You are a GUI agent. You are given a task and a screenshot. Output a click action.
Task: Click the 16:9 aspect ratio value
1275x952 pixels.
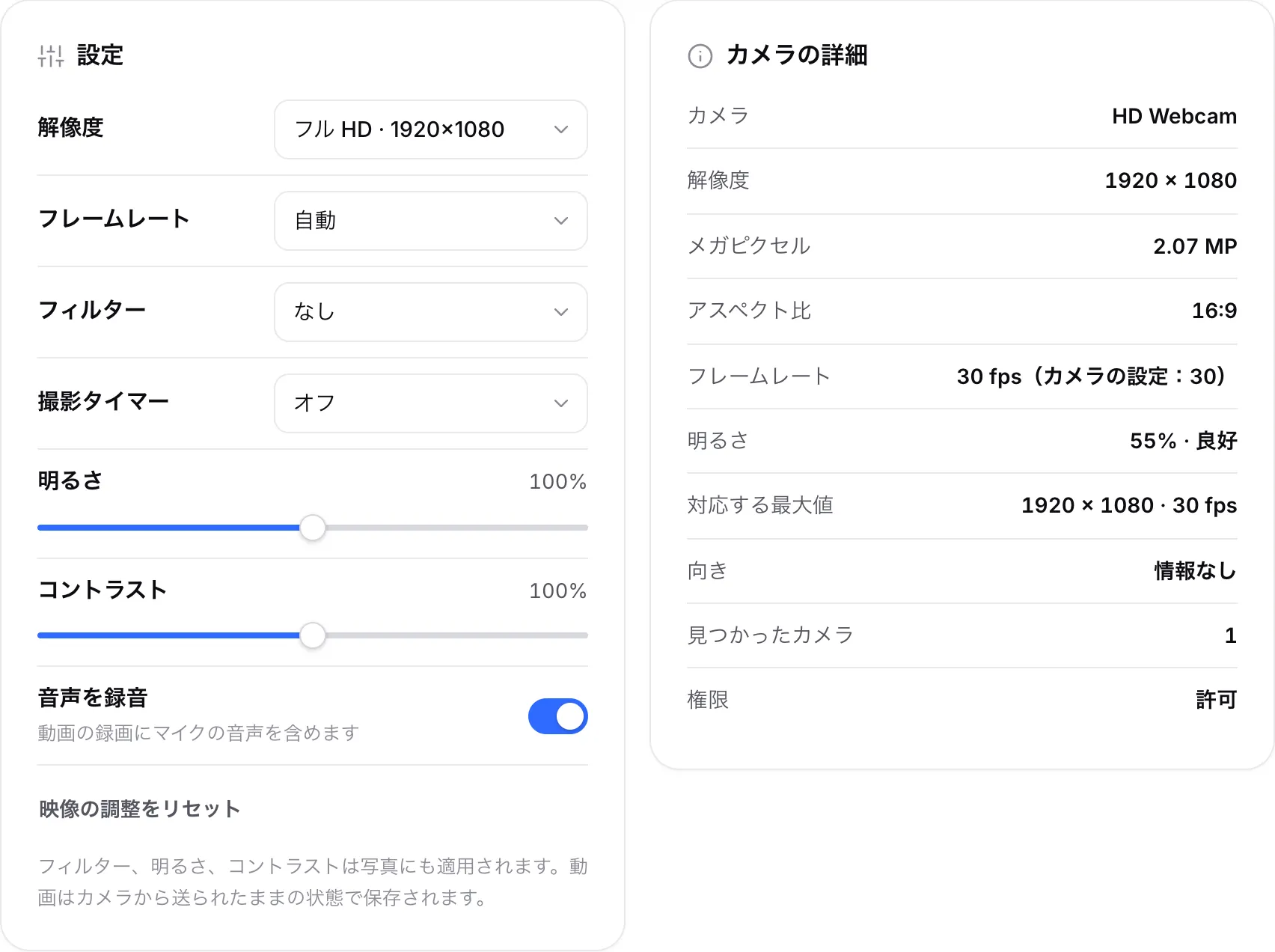coord(1214,311)
